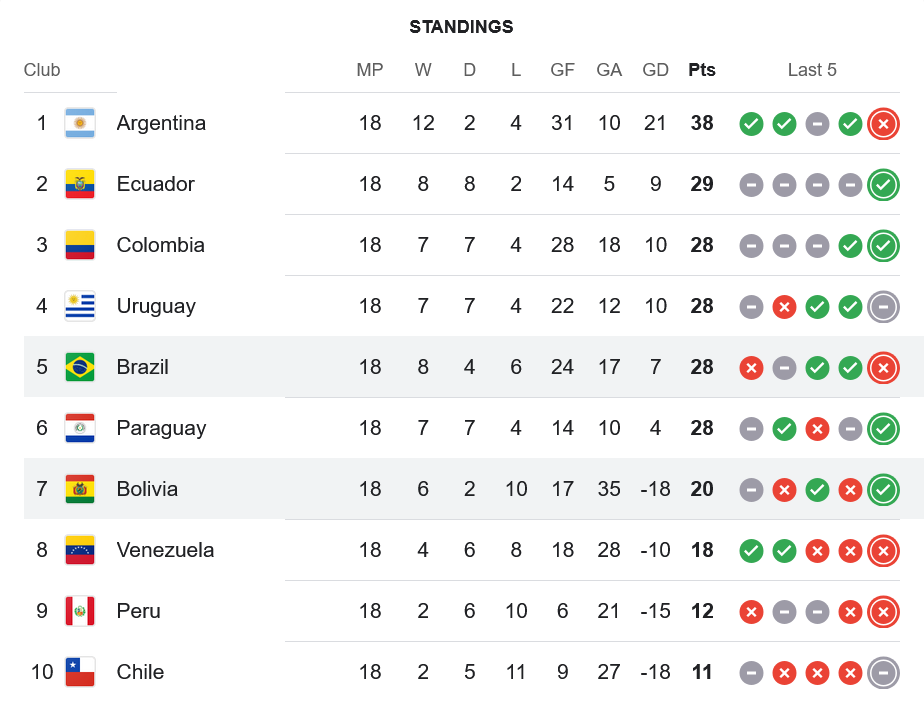Viewport: 924px width, 720px height.
Task: Open the Colombia team link
Action: (x=160, y=245)
